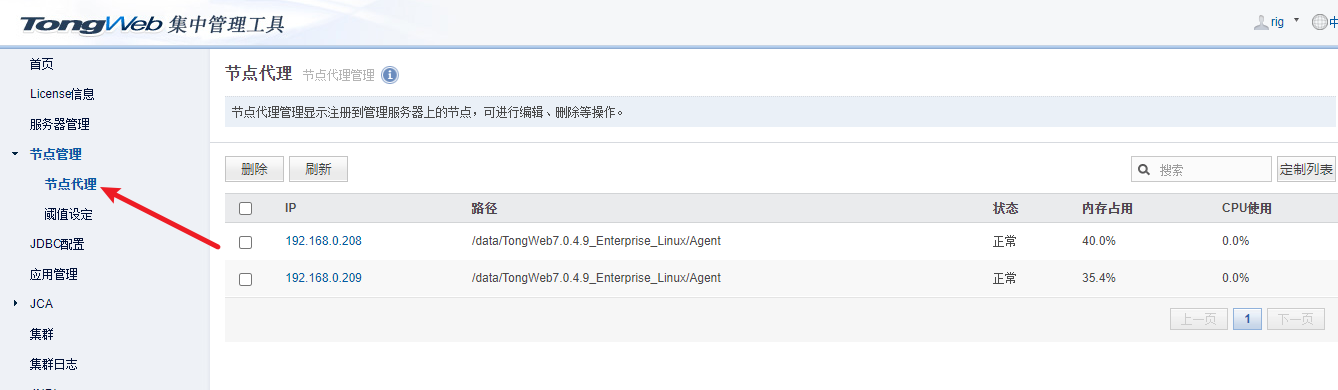Open the rig user dropdown arrow
This screenshot has width=1338, height=390.
[x=1296, y=20]
